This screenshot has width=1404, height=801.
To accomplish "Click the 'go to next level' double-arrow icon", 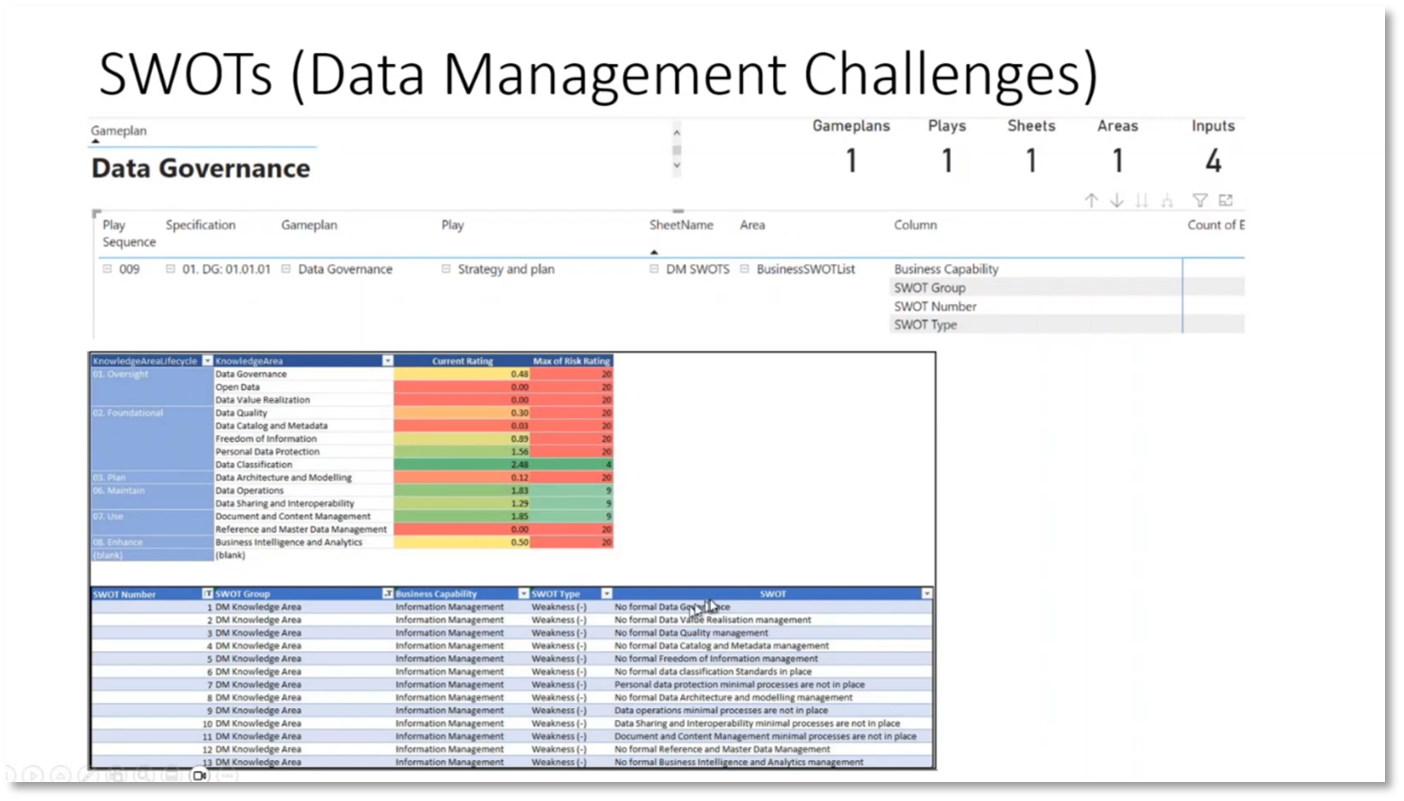I will click(x=1142, y=200).
